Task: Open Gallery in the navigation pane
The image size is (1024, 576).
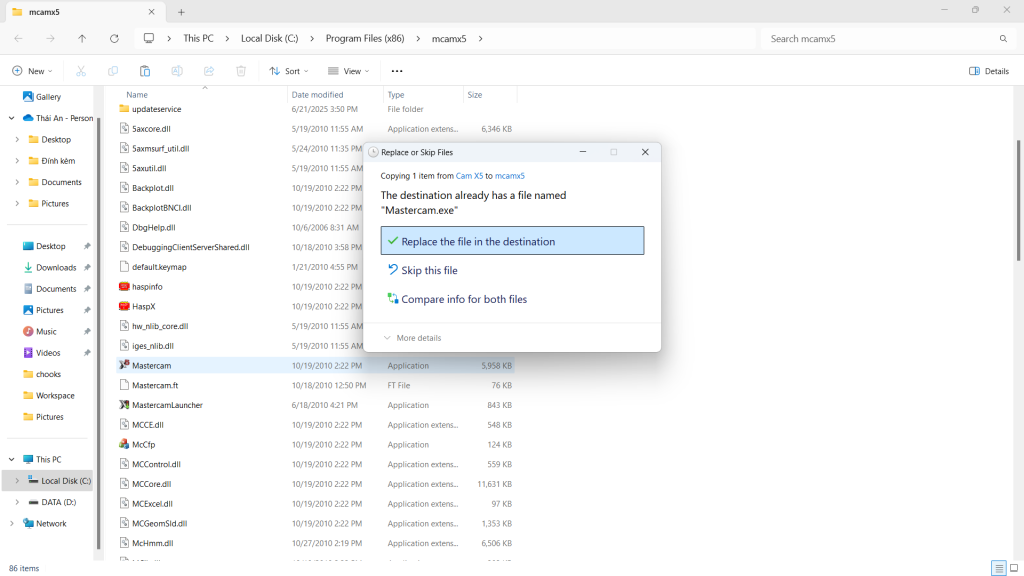Action: click(48, 97)
